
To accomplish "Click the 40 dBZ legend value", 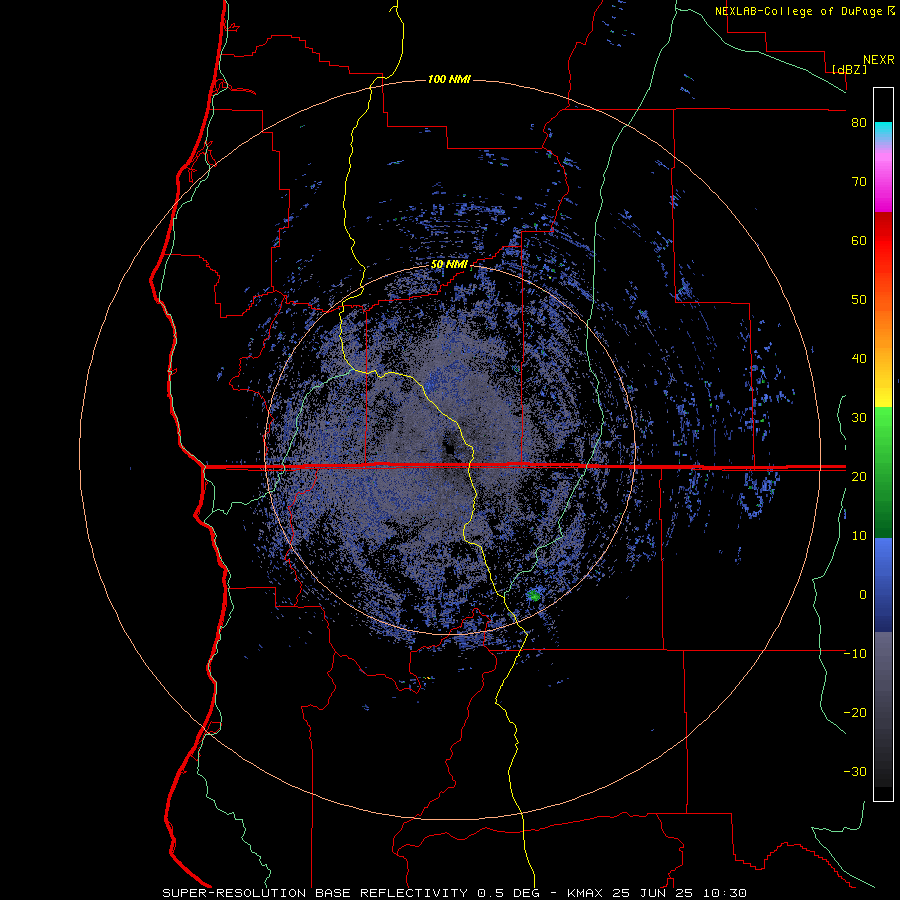I will tap(859, 359).
